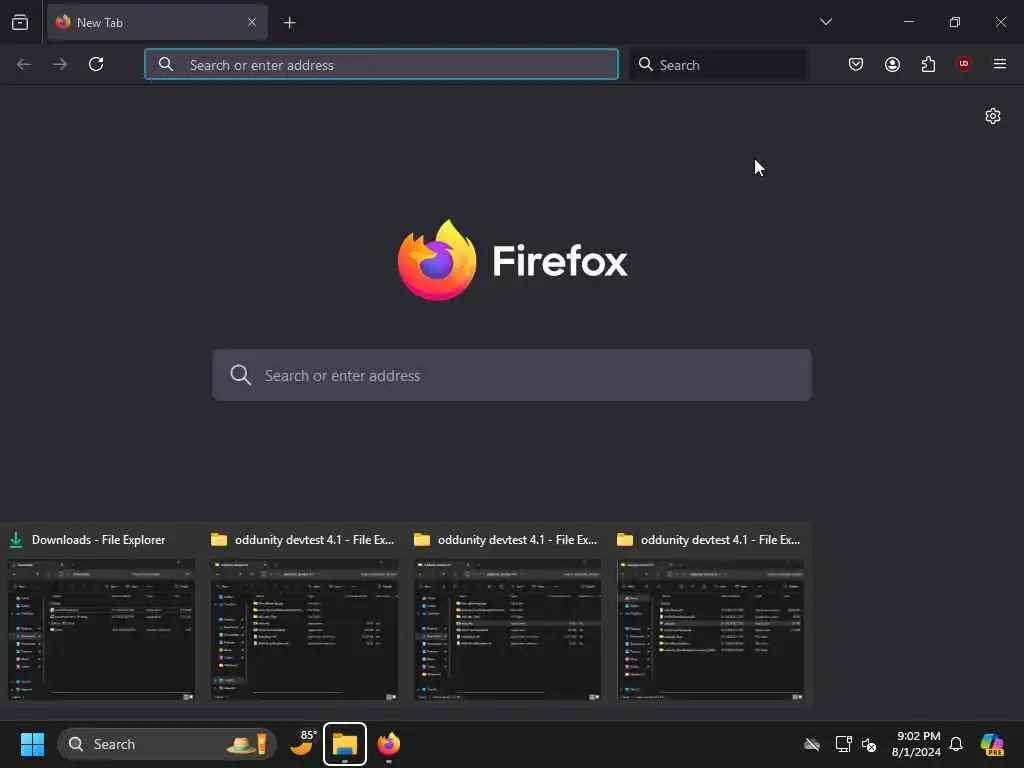1024x768 pixels.
Task: Select the New Tab tab
Action: click(157, 22)
